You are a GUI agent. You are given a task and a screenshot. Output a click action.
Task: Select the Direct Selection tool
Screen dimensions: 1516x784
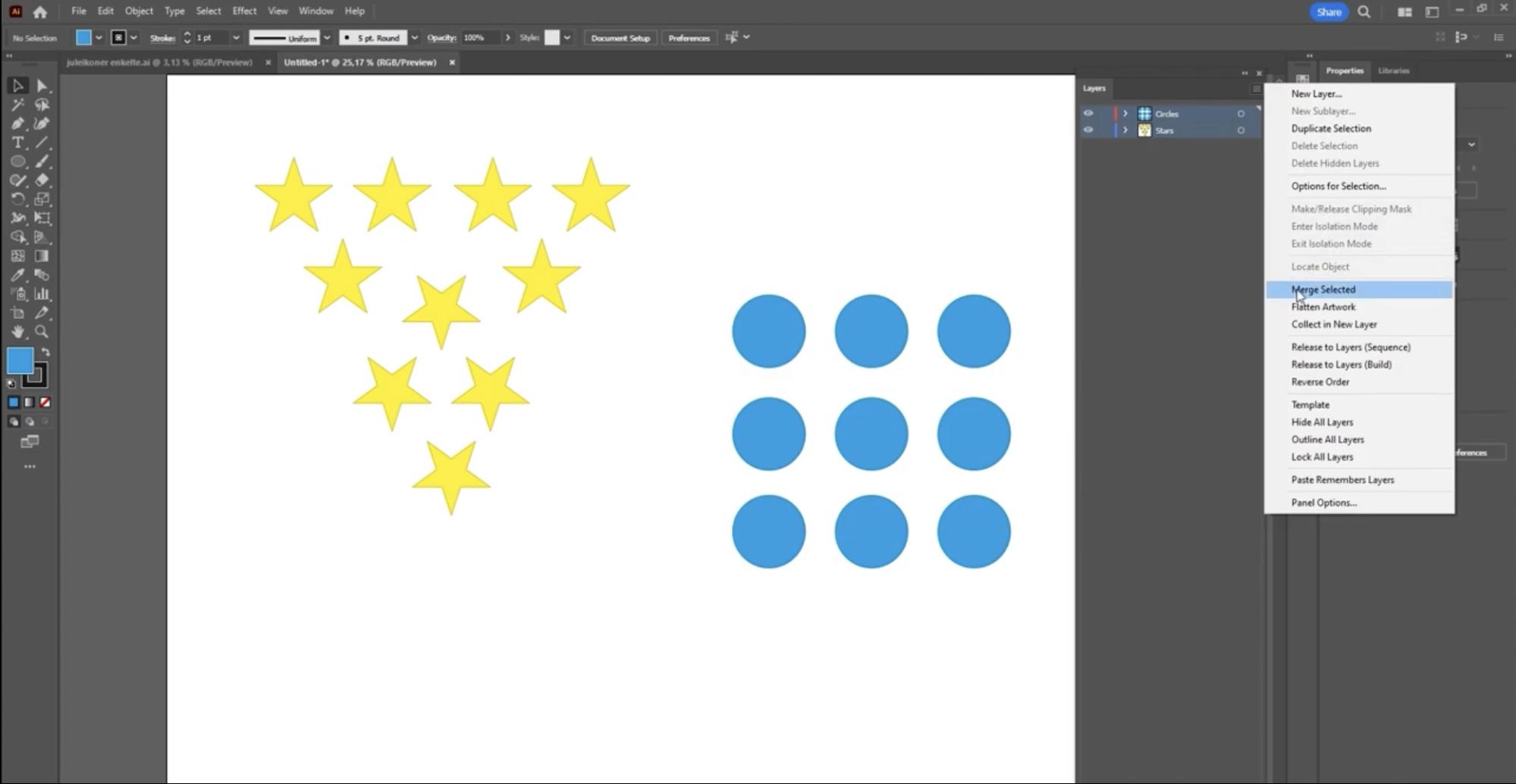tap(43, 86)
